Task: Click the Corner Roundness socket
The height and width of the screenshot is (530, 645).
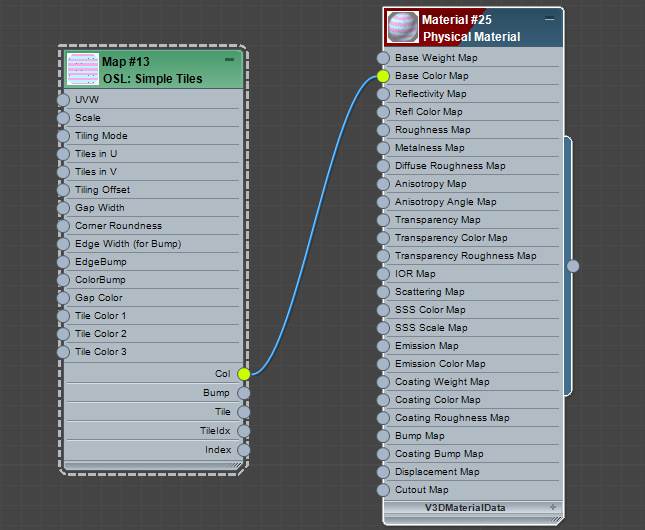Action: click(63, 226)
